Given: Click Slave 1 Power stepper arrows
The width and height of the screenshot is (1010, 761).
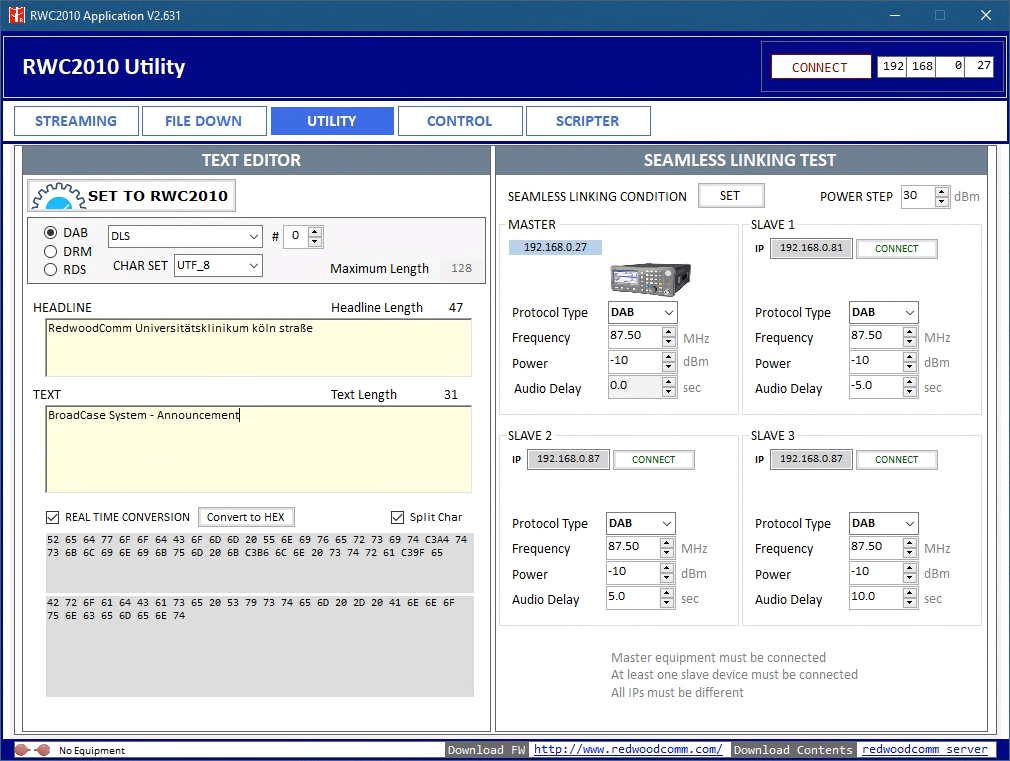Looking at the screenshot, I should click(x=910, y=361).
